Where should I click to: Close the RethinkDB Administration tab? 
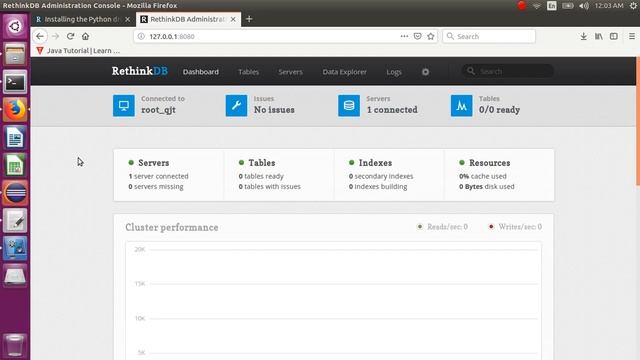(x=233, y=19)
